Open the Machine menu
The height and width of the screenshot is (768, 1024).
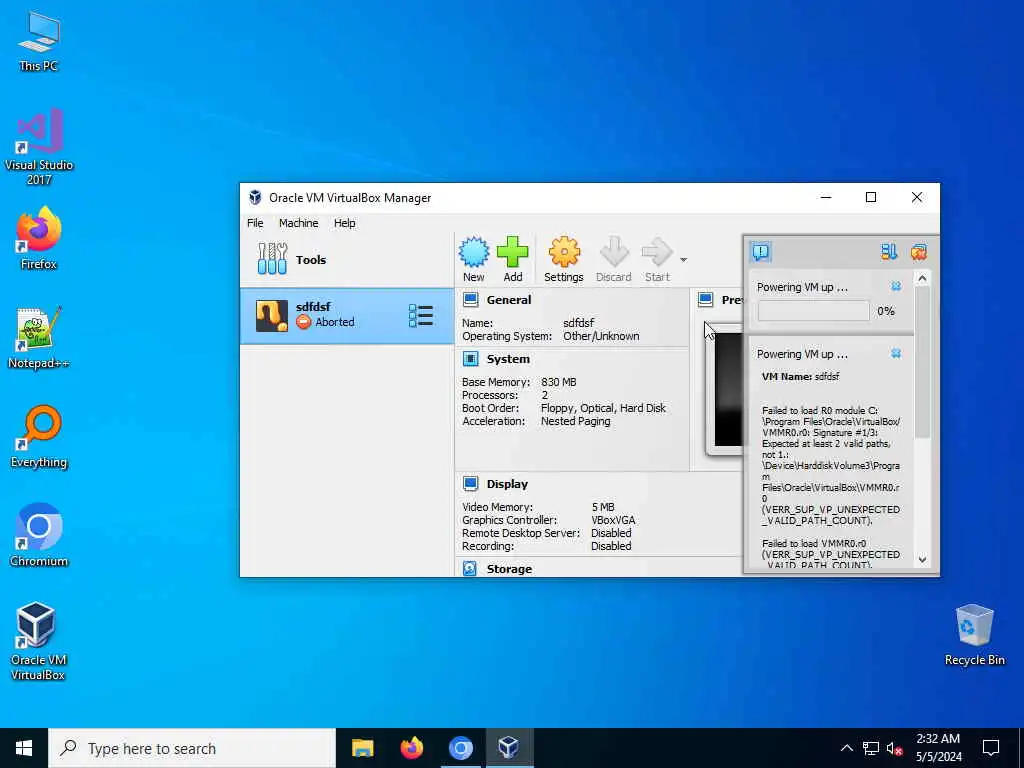pos(298,223)
